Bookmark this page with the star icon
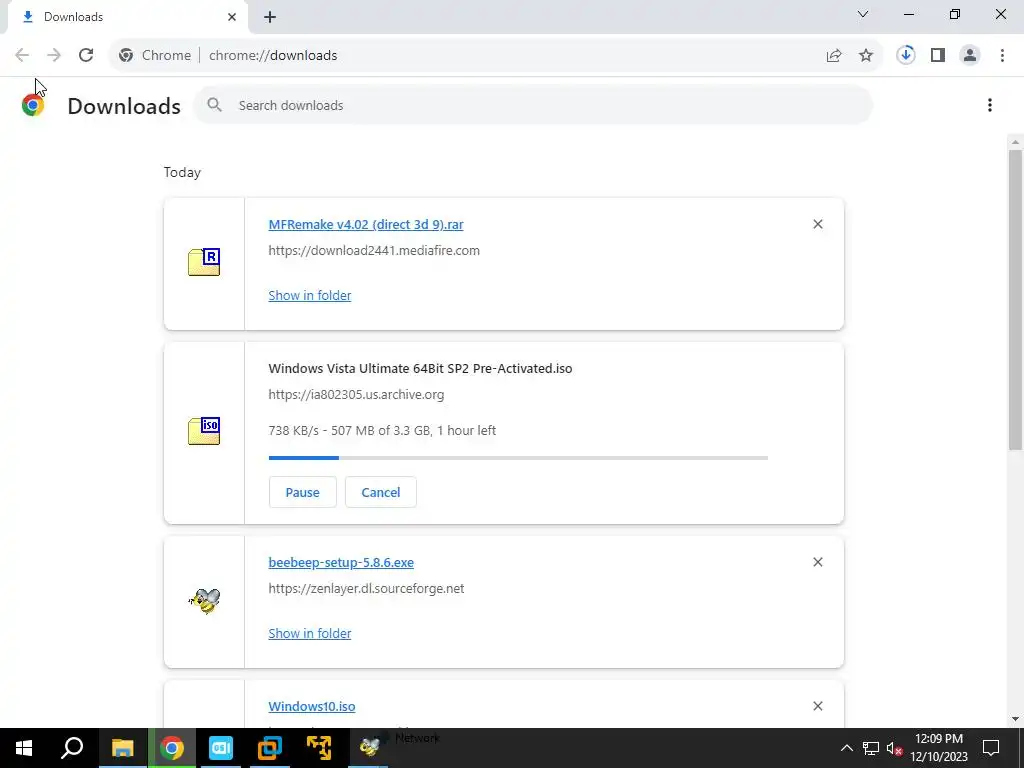 coord(866,56)
